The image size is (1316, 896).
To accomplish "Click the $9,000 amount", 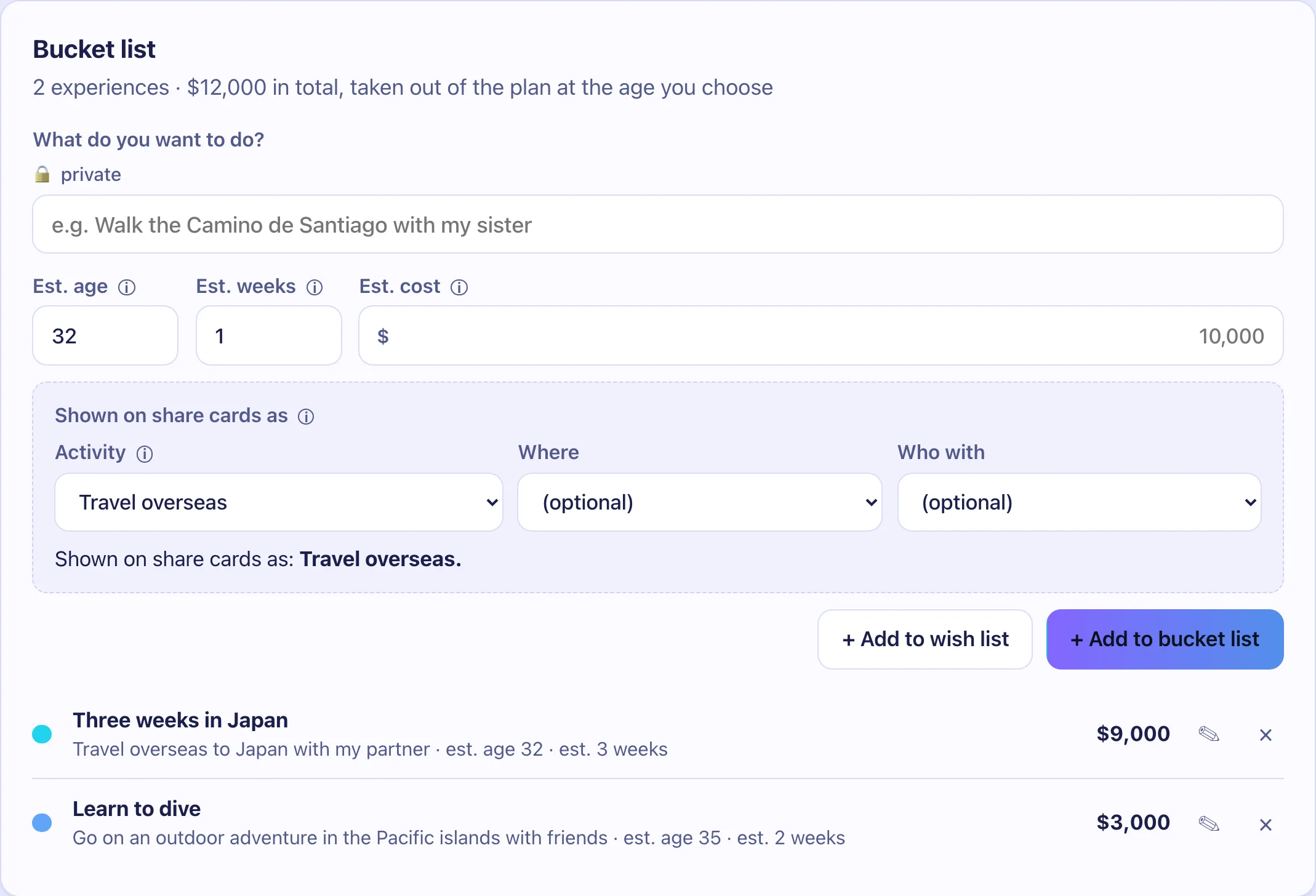I will (x=1133, y=734).
